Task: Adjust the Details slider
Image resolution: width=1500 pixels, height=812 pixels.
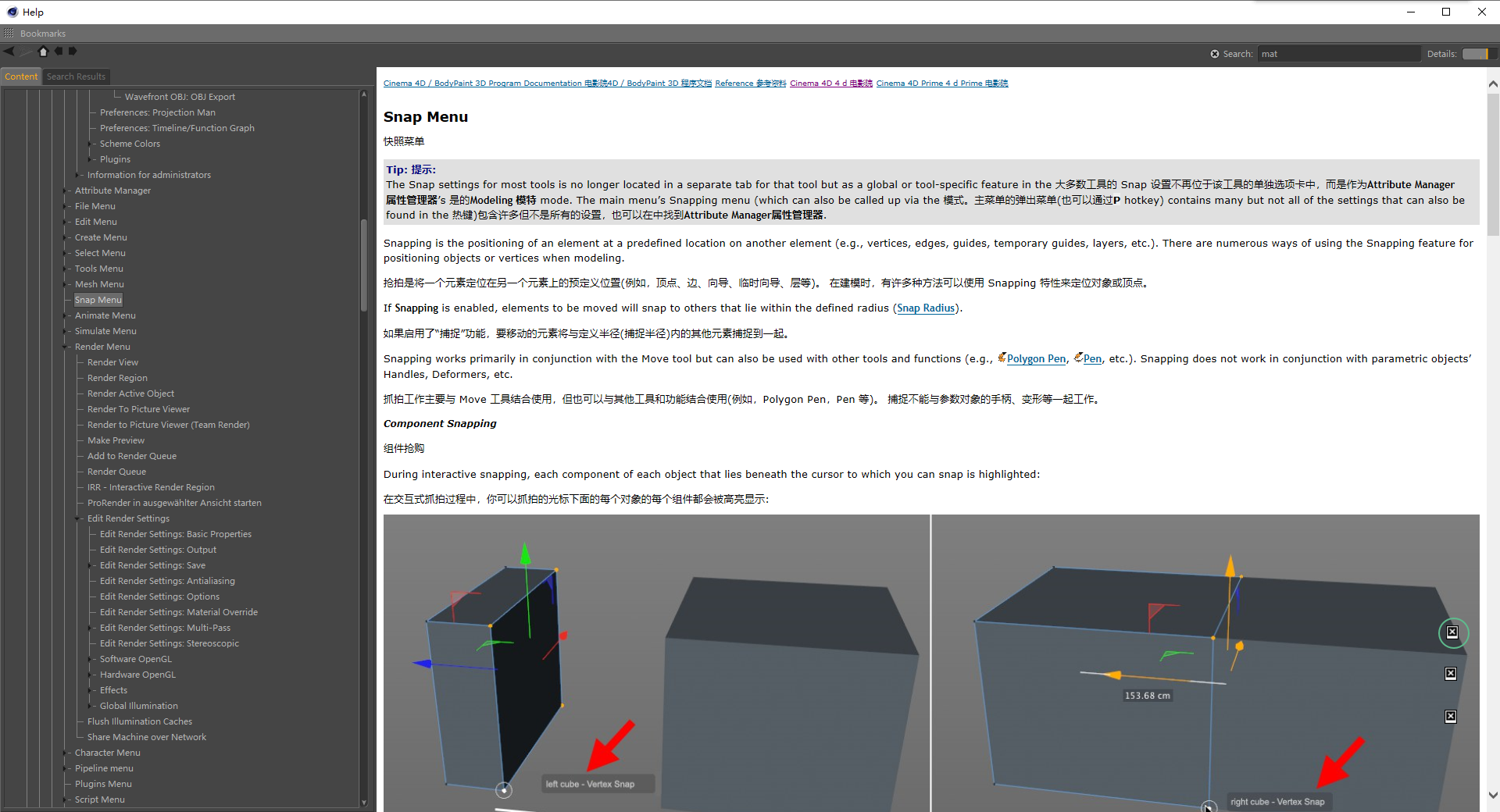Action: point(1480,54)
